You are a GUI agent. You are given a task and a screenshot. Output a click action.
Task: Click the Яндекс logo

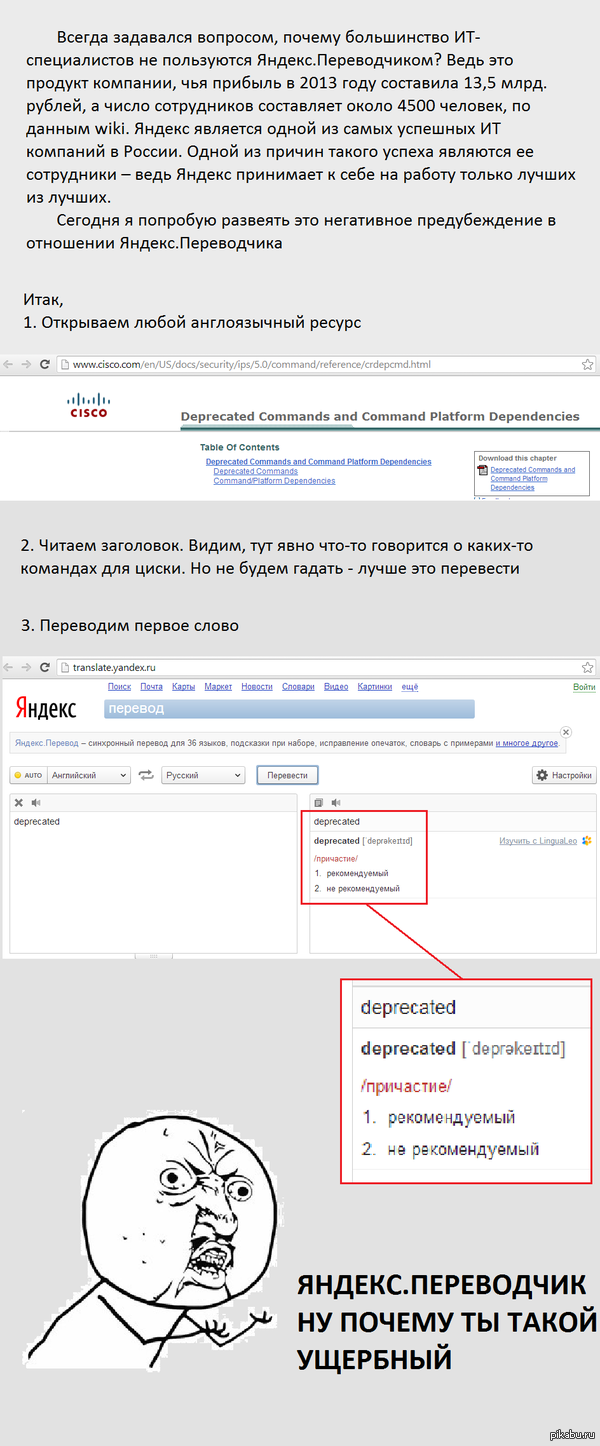tap(46, 708)
